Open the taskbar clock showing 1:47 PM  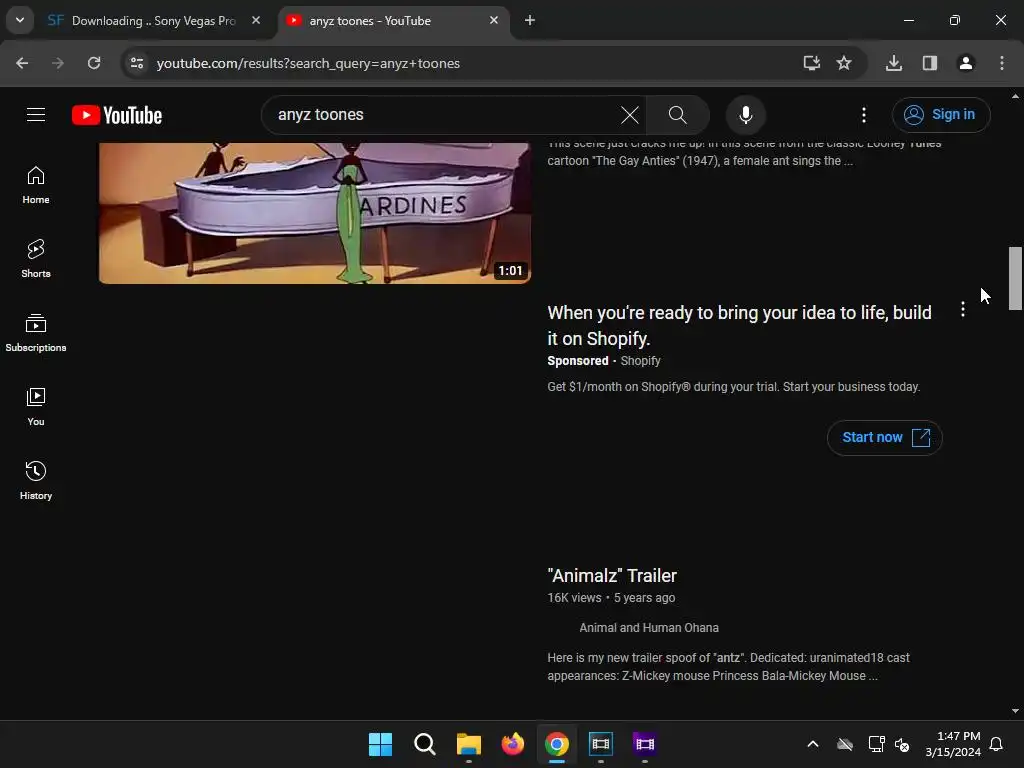coord(953,744)
